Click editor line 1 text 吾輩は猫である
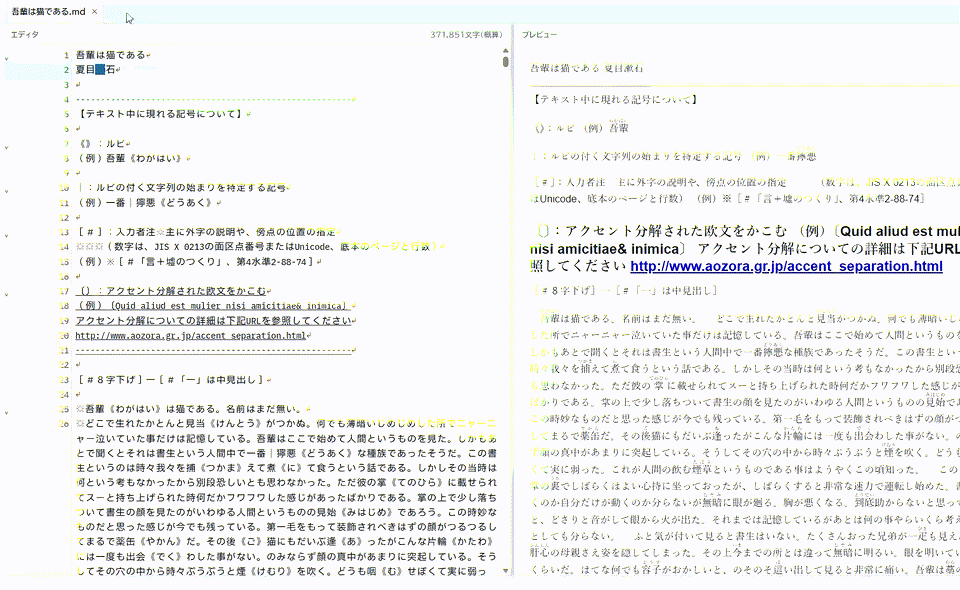960x590 pixels. 111,55
